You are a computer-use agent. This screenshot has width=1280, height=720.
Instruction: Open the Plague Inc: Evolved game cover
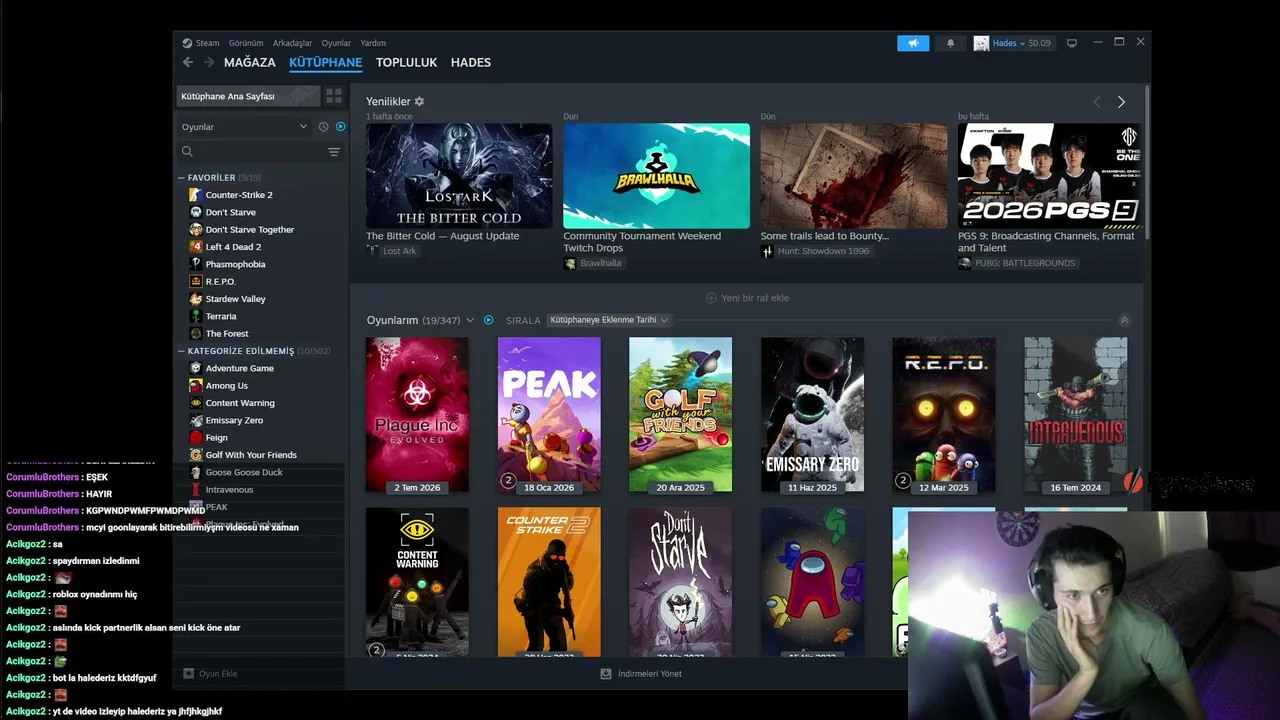(x=417, y=415)
